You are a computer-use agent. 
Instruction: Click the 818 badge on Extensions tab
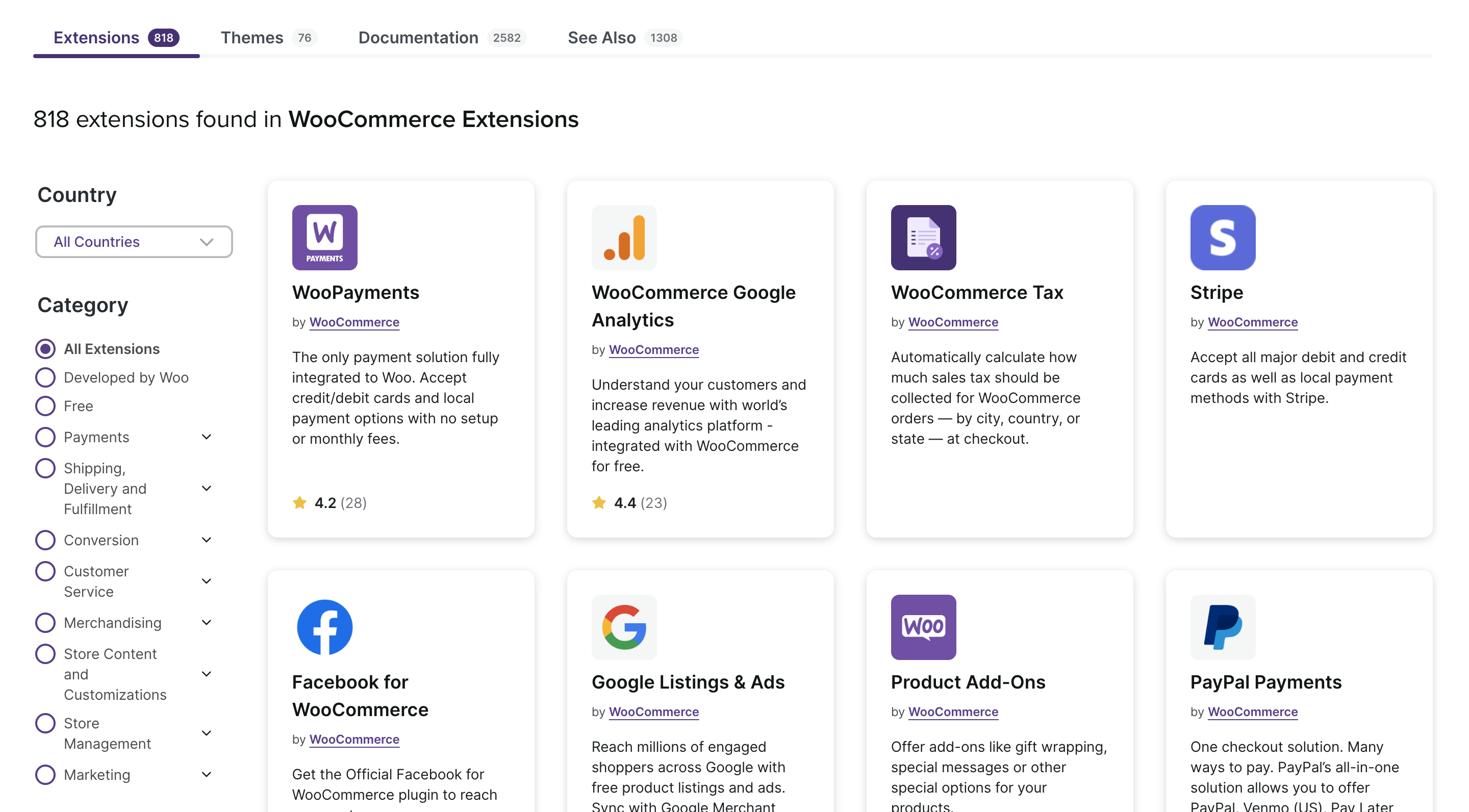(164, 38)
